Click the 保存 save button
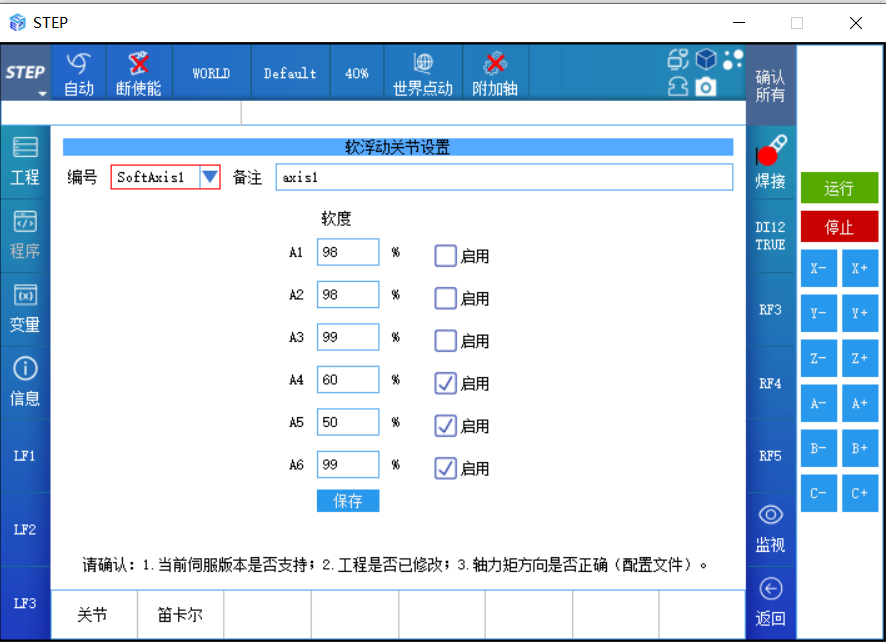Viewport: 886px width, 642px height. [348, 501]
